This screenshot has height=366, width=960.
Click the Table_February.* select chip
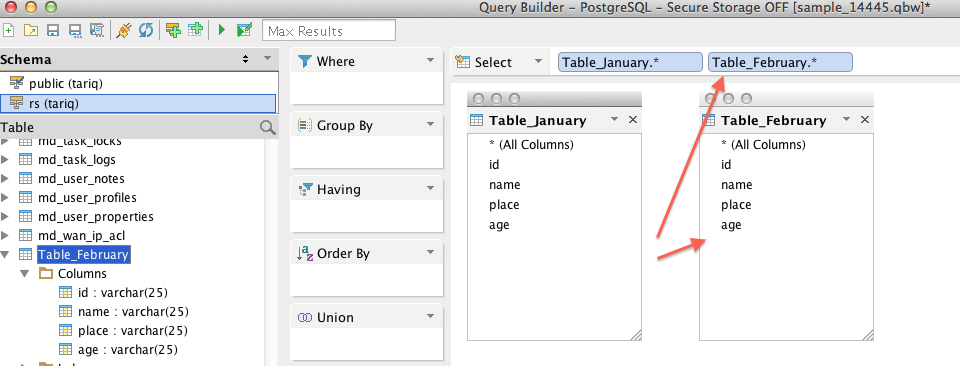(x=780, y=62)
